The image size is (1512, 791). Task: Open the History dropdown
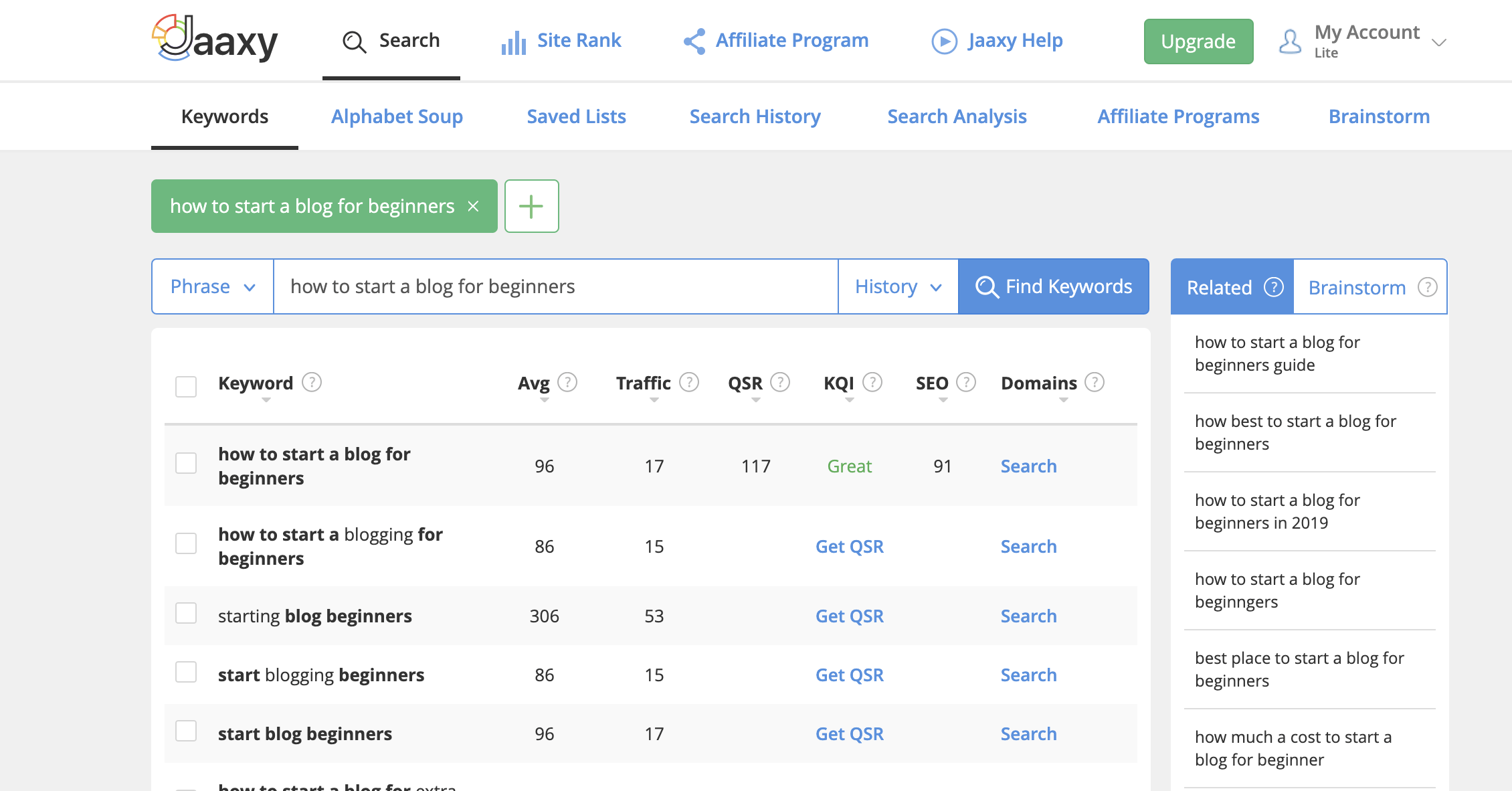coord(899,286)
